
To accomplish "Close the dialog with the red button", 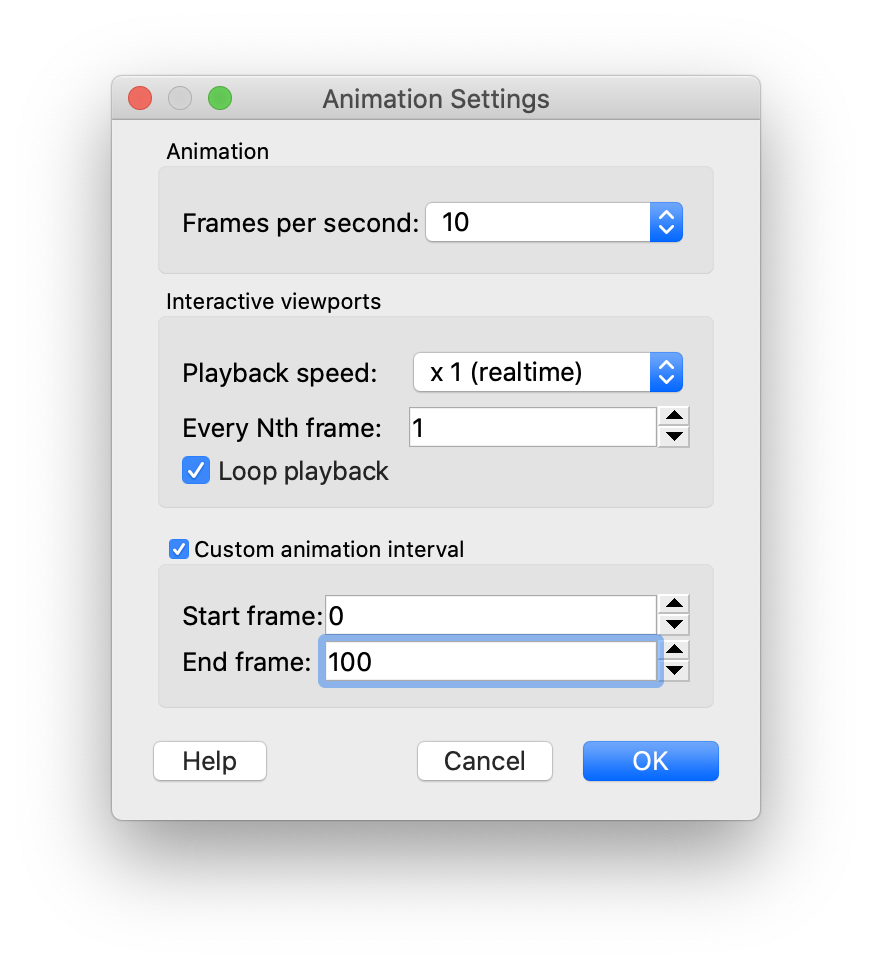I will (140, 98).
